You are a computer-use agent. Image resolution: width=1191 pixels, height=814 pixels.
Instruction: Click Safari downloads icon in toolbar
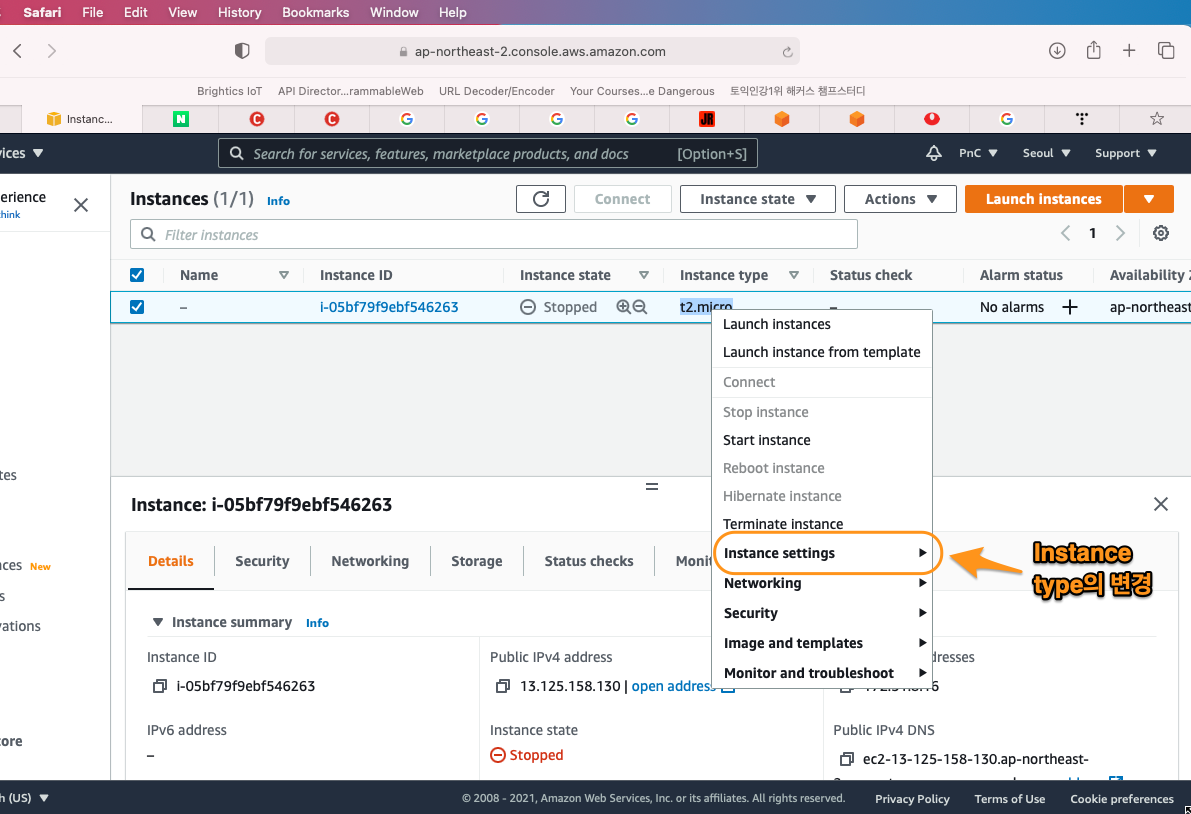point(1057,51)
